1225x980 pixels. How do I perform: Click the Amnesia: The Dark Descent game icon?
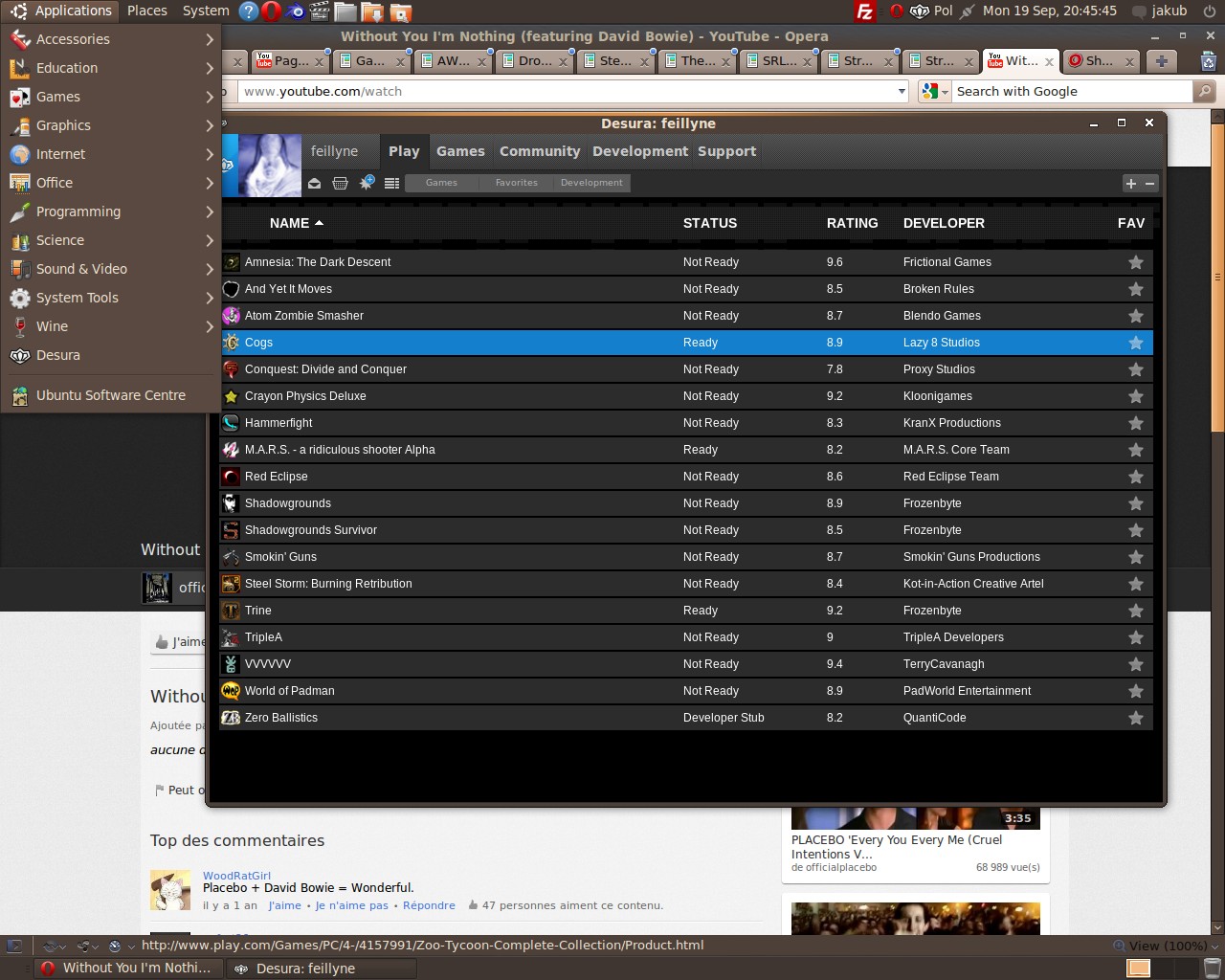[x=231, y=261]
